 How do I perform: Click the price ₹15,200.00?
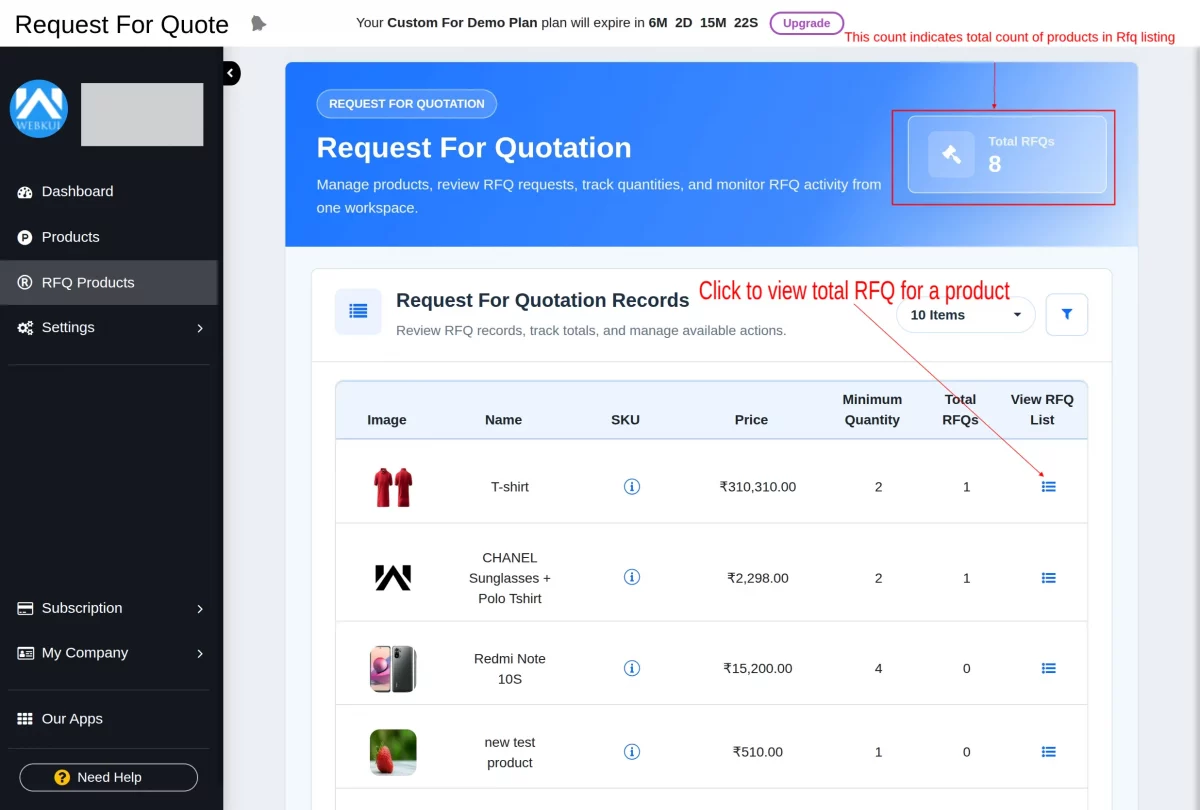pyautogui.click(x=758, y=668)
